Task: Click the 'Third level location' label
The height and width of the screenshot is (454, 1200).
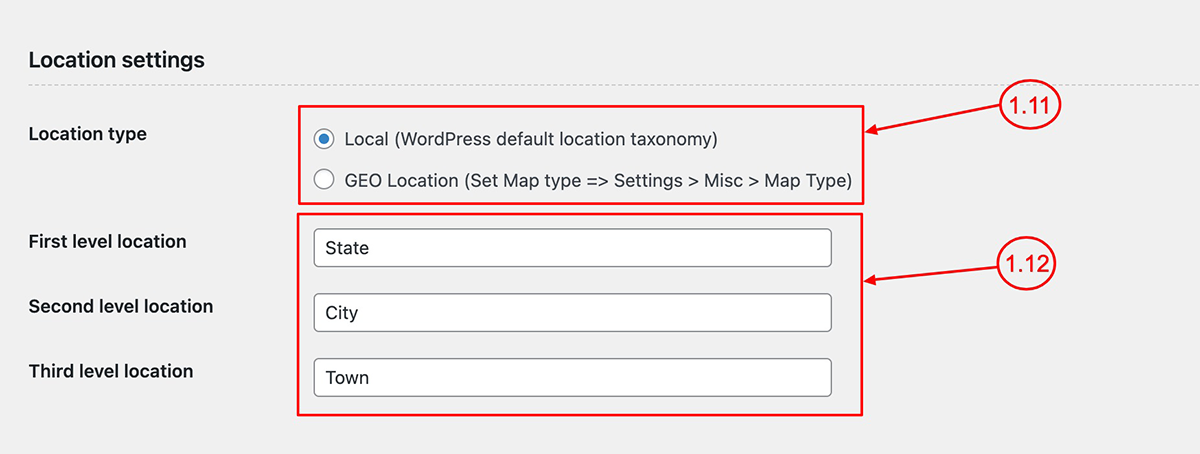Action: coord(111,371)
